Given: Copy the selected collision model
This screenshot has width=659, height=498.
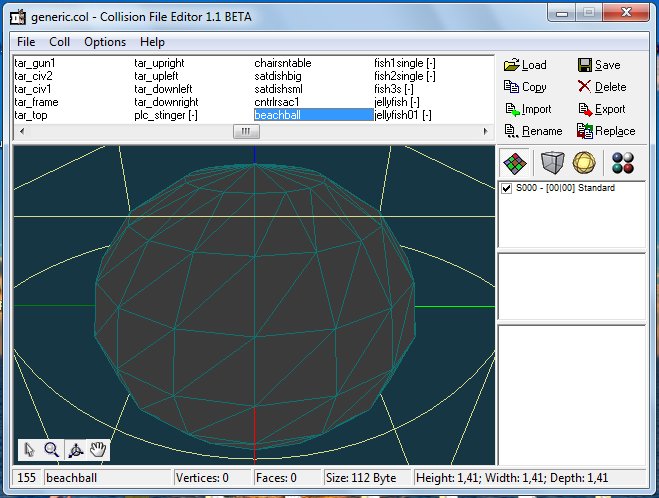Looking at the screenshot, I should coord(525,87).
